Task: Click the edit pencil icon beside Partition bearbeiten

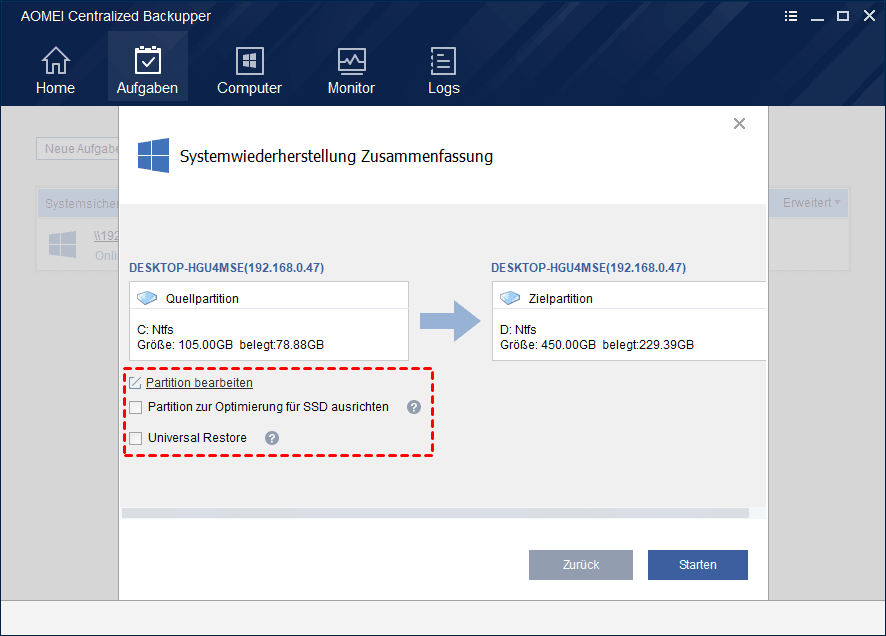Action: point(135,383)
